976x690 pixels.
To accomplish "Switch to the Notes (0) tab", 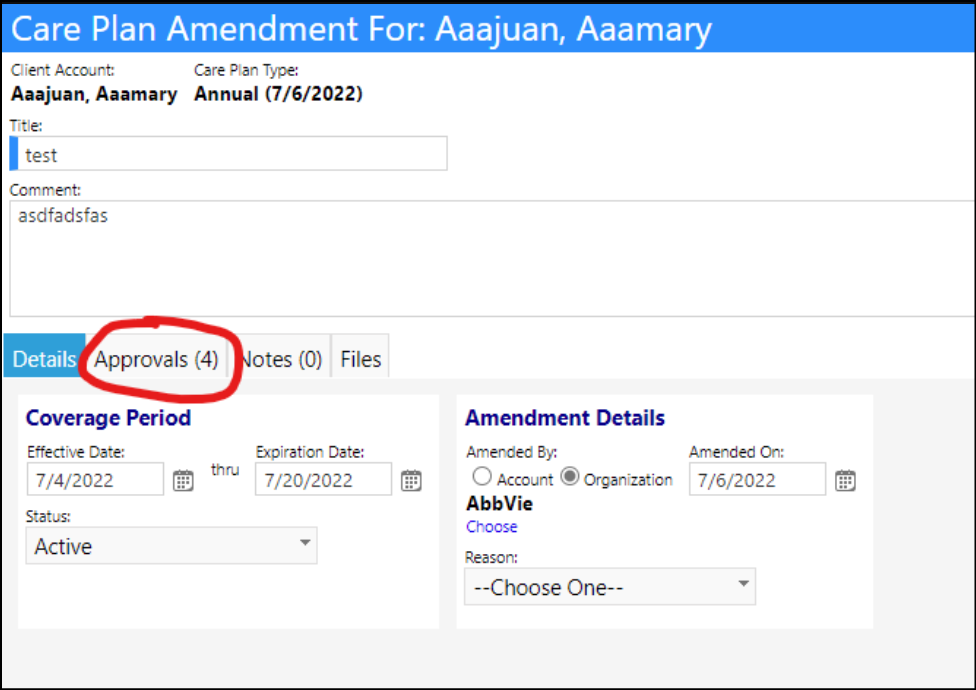I will 281,359.
